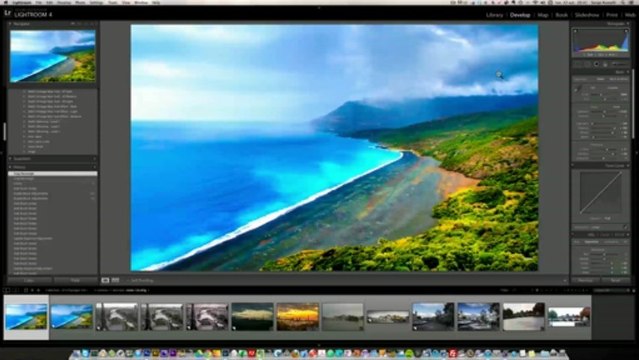Select the Adjustment Brush tool
The height and width of the screenshot is (360, 639).
click(x=619, y=64)
